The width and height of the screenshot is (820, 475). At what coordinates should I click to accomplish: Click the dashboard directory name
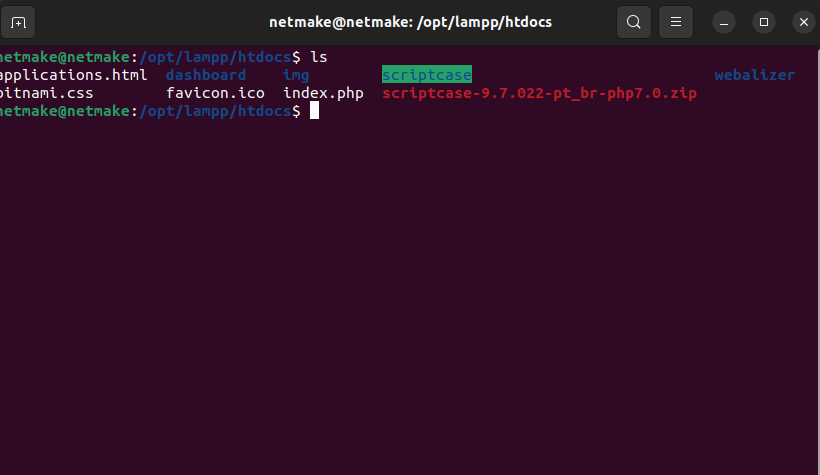click(x=206, y=75)
